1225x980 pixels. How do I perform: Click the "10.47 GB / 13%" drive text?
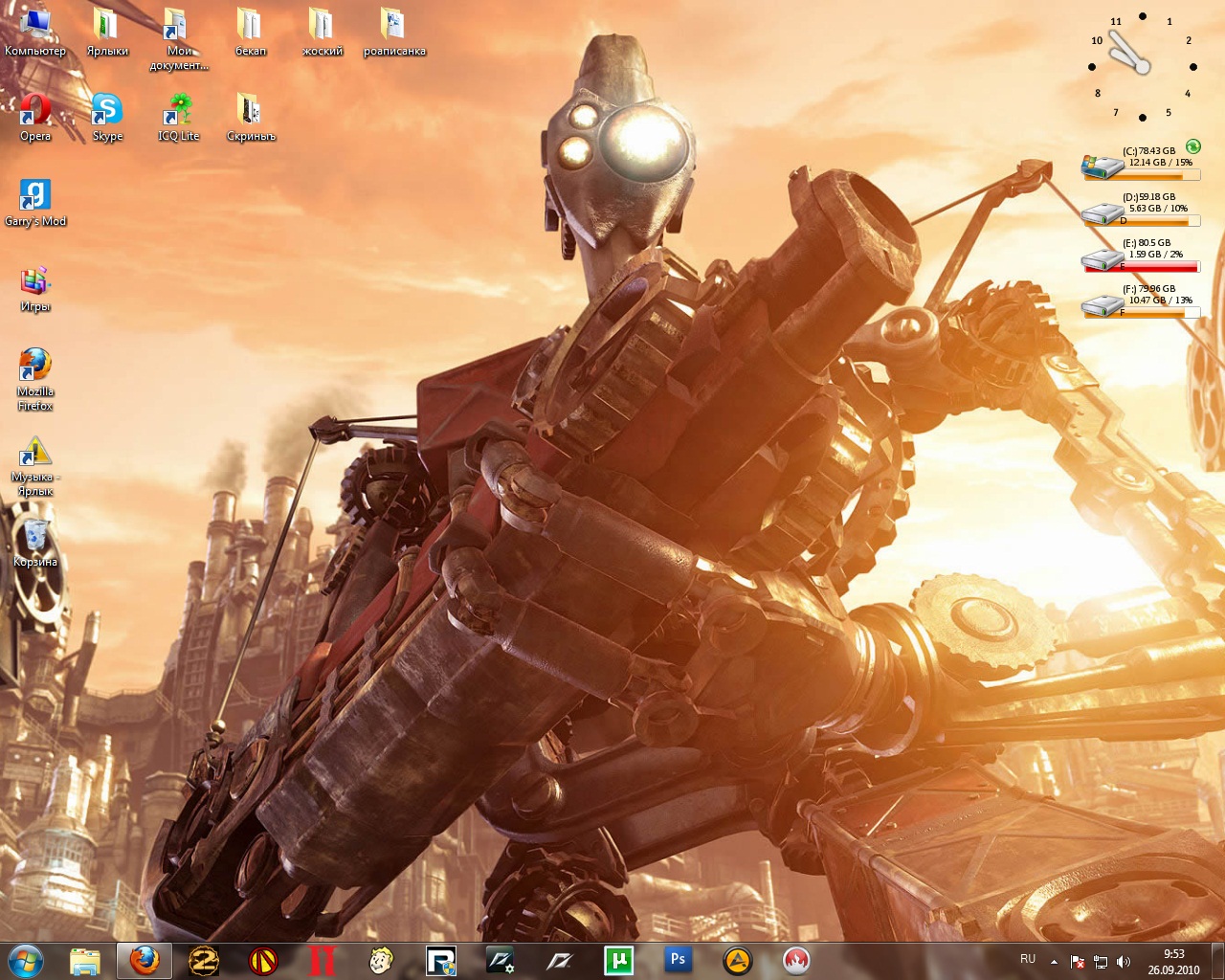click(1161, 301)
